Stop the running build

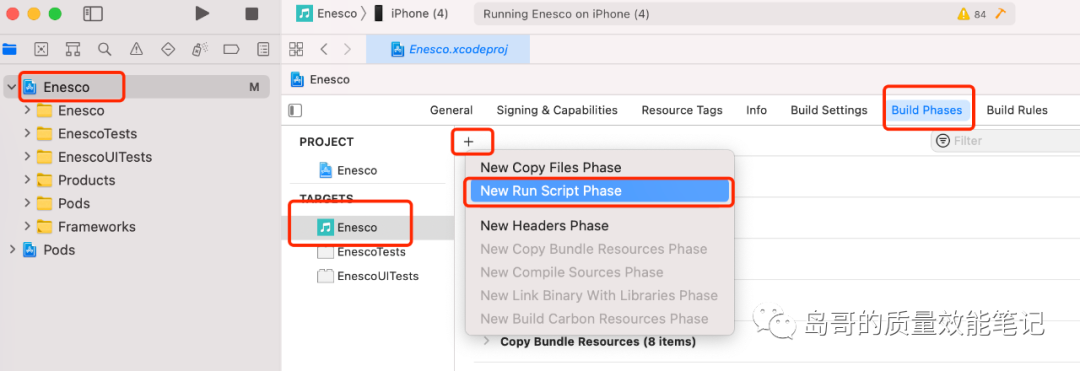coord(251,14)
